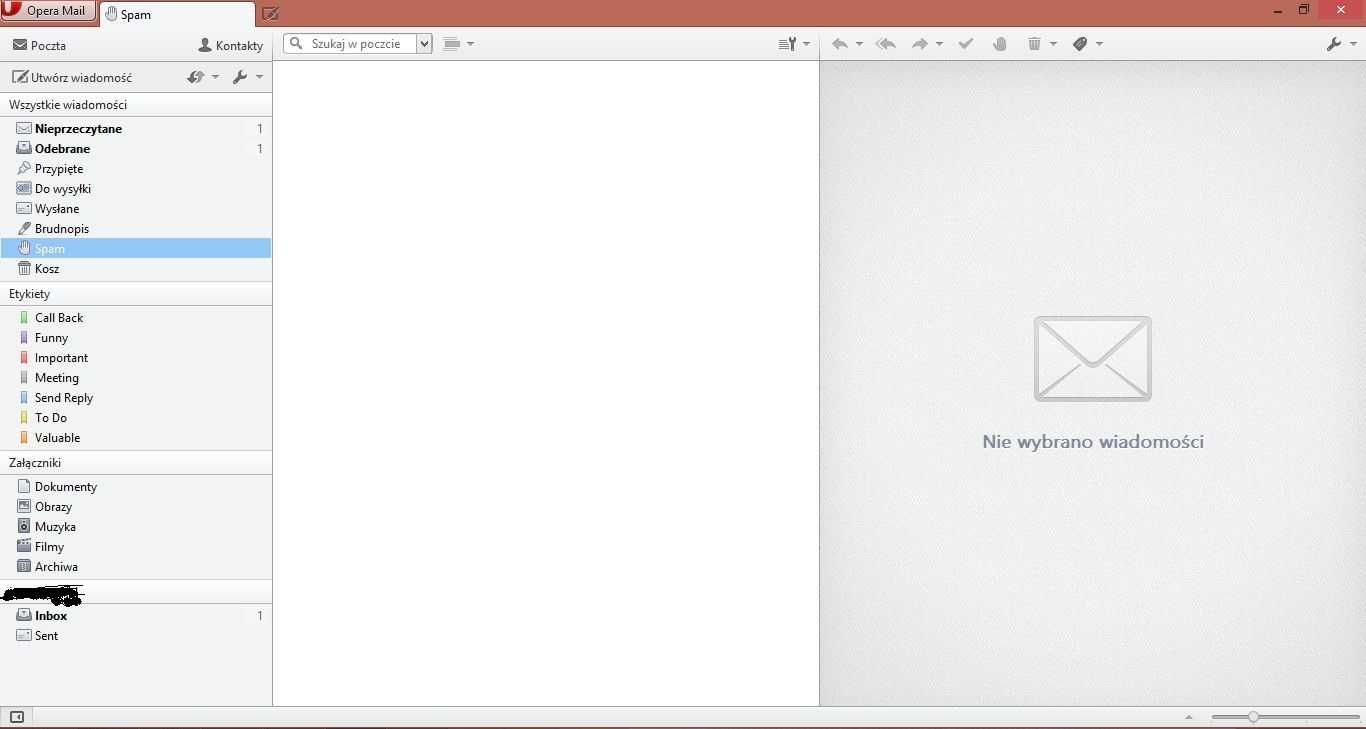Toggle the panel with status bar icon
1366x729 pixels.
(16, 717)
